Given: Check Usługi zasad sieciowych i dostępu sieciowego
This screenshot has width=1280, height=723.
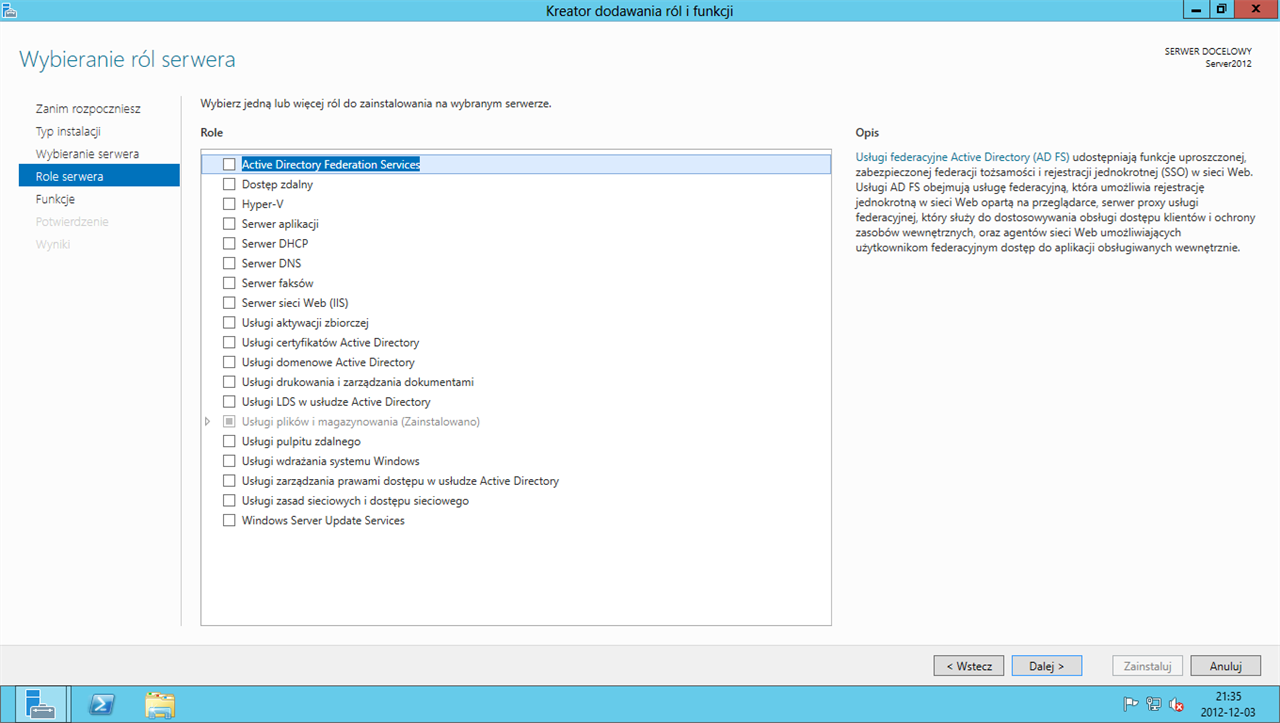Looking at the screenshot, I should tap(229, 501).
